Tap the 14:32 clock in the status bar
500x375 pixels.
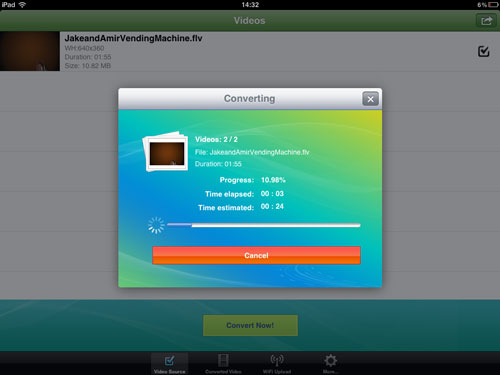click(250, 5)
